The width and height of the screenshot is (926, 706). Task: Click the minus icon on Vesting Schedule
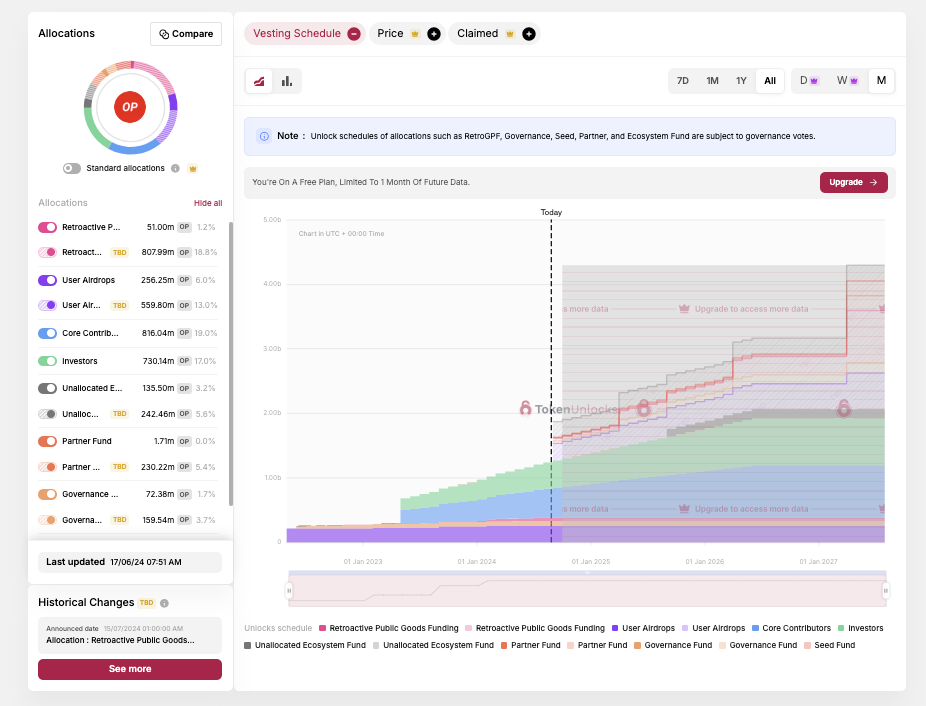(354, 34)
